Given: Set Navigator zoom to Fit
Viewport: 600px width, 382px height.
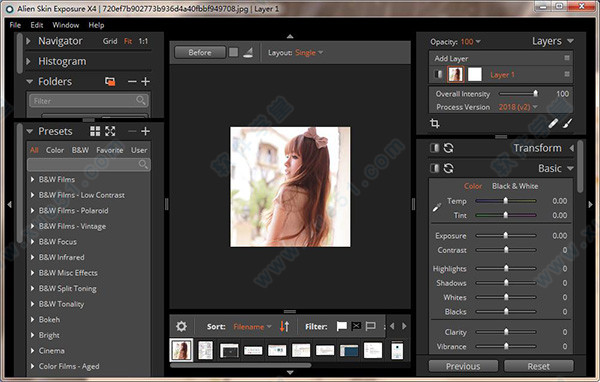Looking at the screenshot, I should coord(128,41).
